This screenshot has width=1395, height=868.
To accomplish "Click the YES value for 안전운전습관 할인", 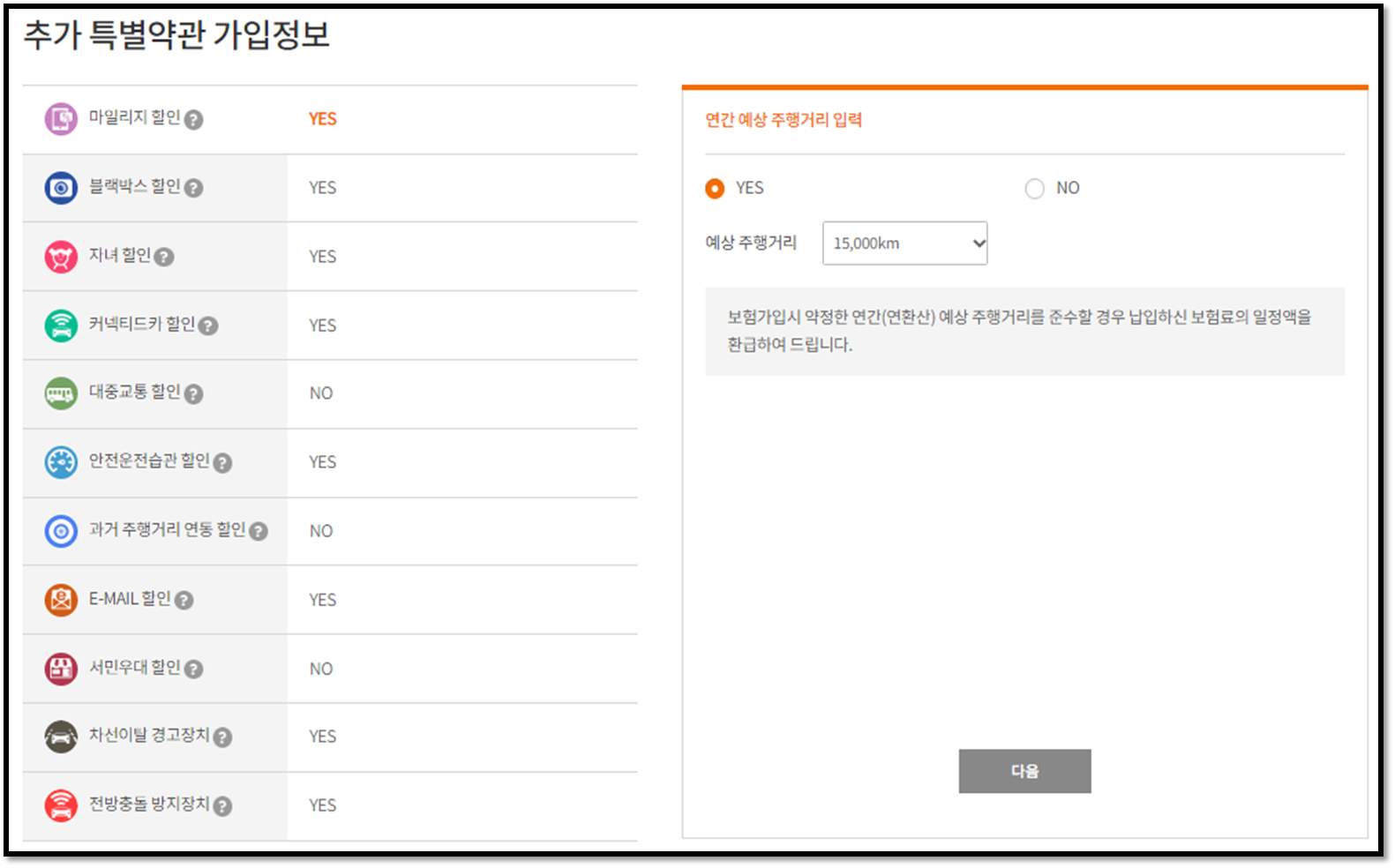I will (x=323, y=462).
